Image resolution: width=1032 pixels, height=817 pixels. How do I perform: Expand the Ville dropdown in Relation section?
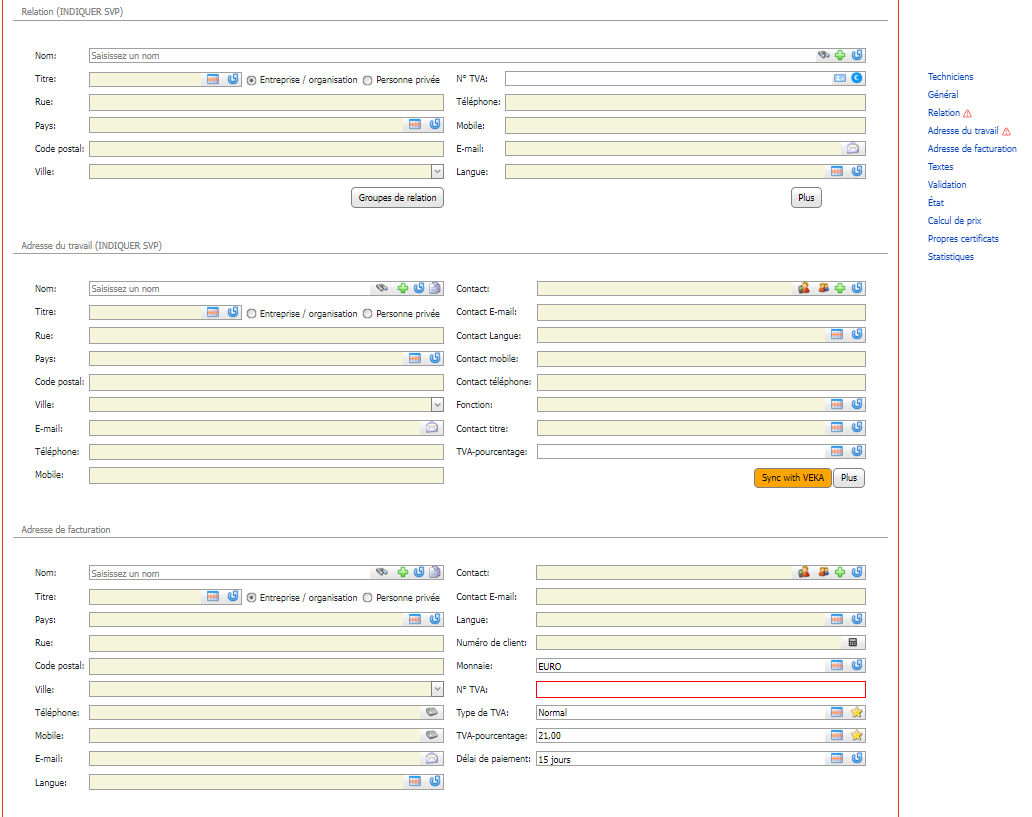point(437,172)
